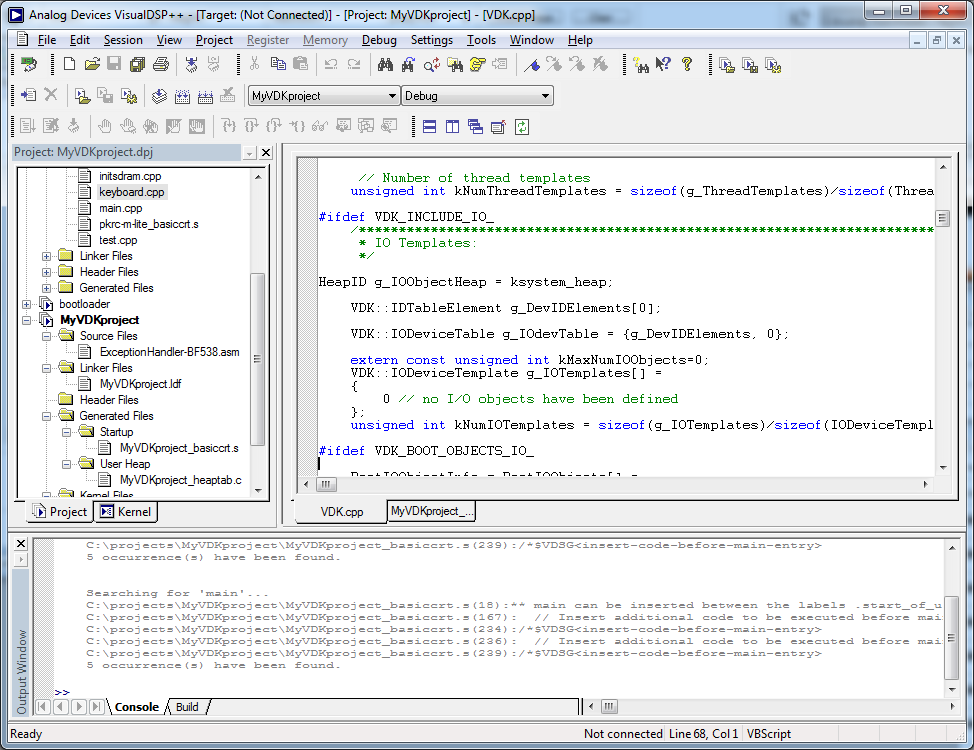974x750 pixels.
Task: Click the green refresh window icon
Action: 522,127
